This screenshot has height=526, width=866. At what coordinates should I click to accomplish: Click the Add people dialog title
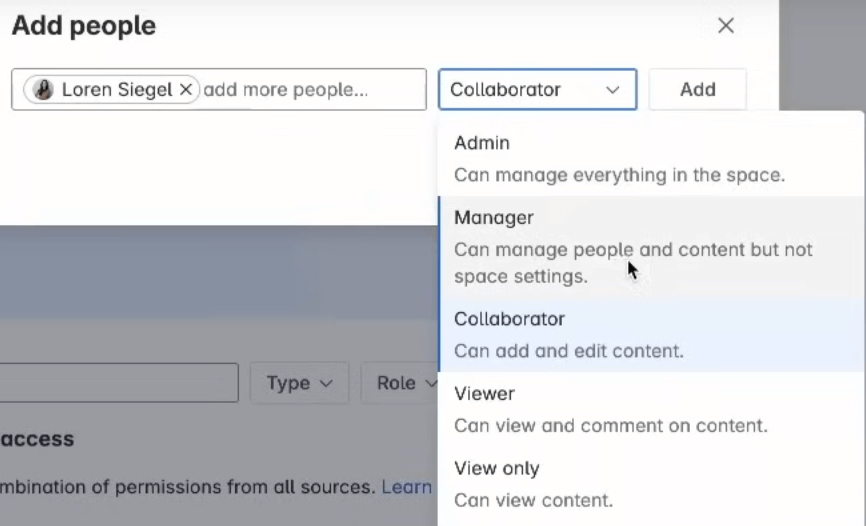84,26
